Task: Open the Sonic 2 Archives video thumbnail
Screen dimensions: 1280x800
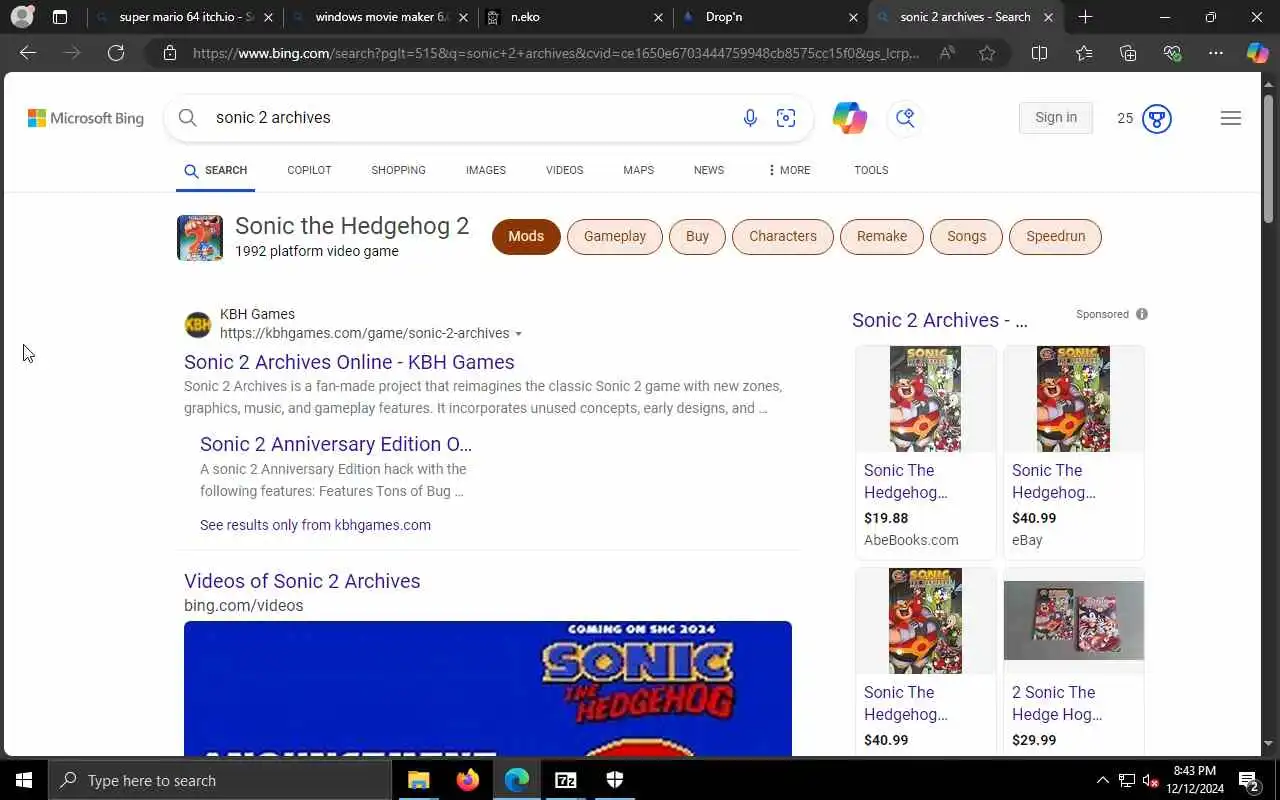Action: (488, 689)
